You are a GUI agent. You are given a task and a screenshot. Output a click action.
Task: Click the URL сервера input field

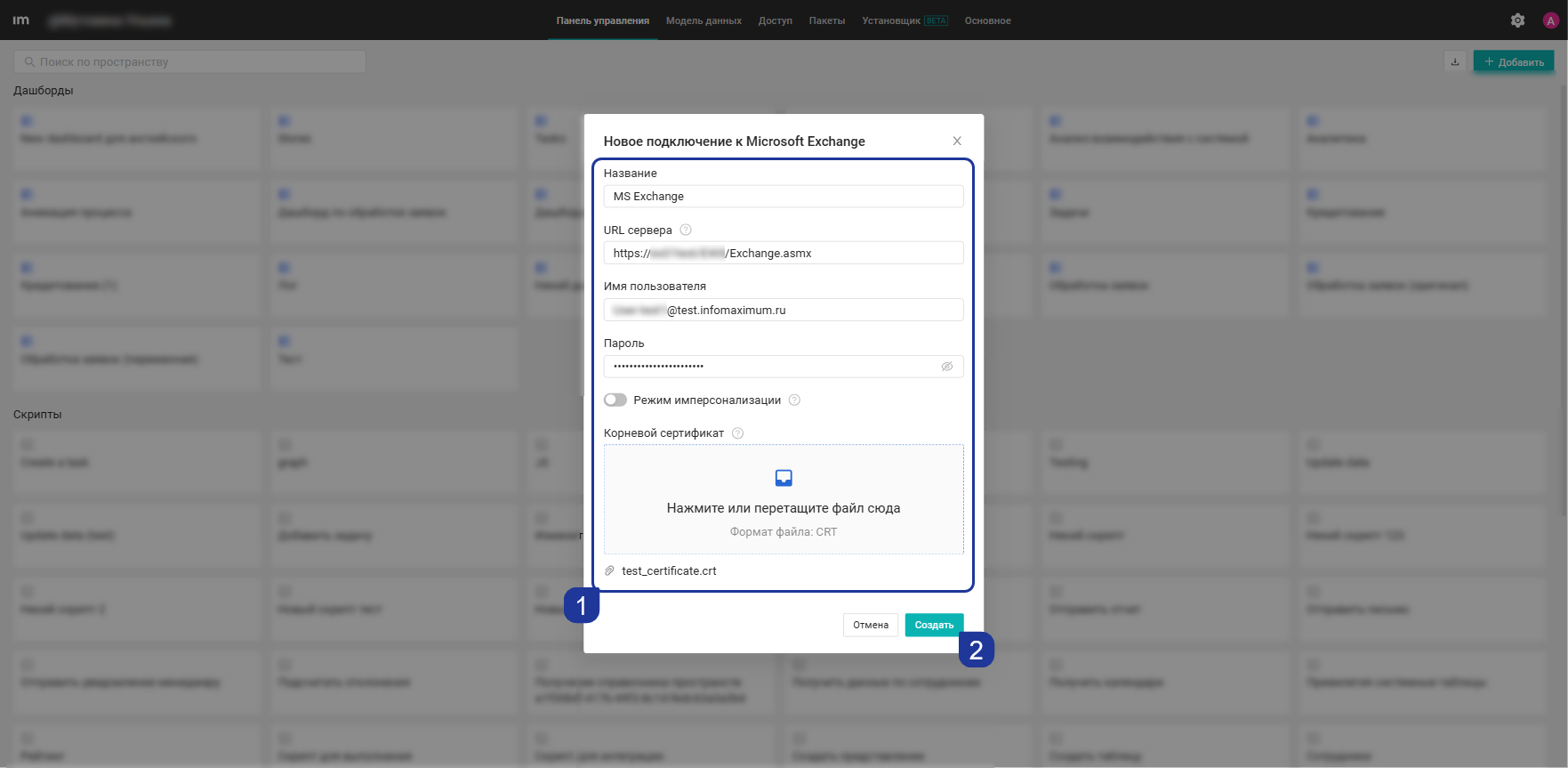pyautogui.click(x=784, y=253)
